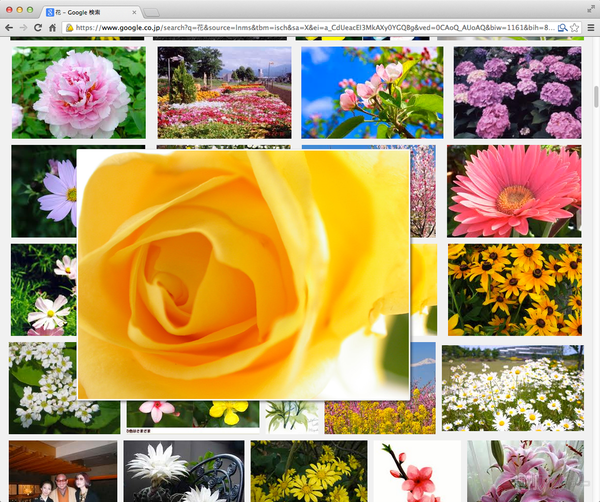Open the pink peony thumbnail
The image size is (600, 502).
tap(79, 93)
